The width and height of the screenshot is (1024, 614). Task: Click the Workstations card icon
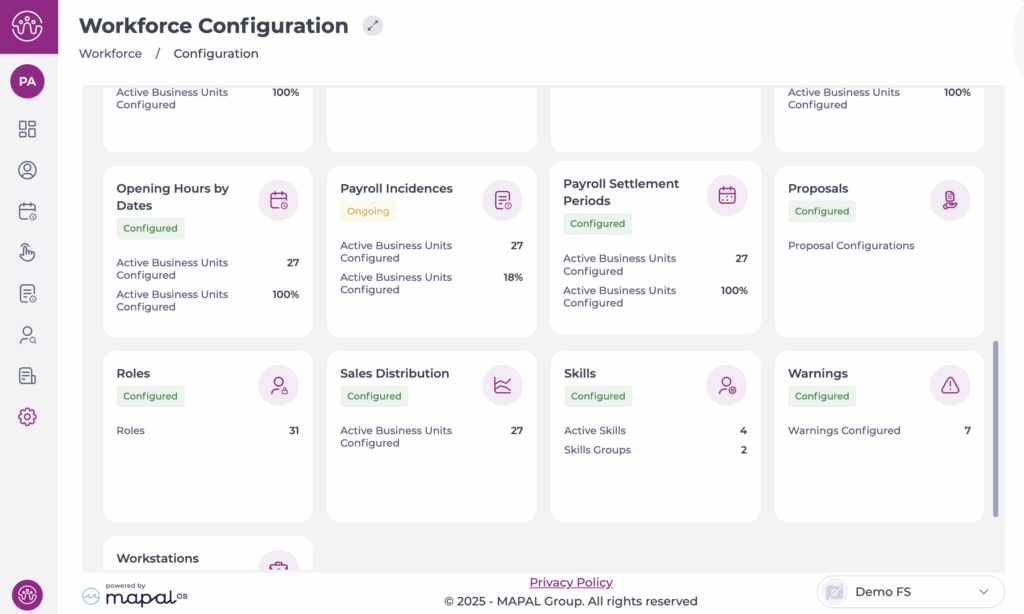pos(279,562)
